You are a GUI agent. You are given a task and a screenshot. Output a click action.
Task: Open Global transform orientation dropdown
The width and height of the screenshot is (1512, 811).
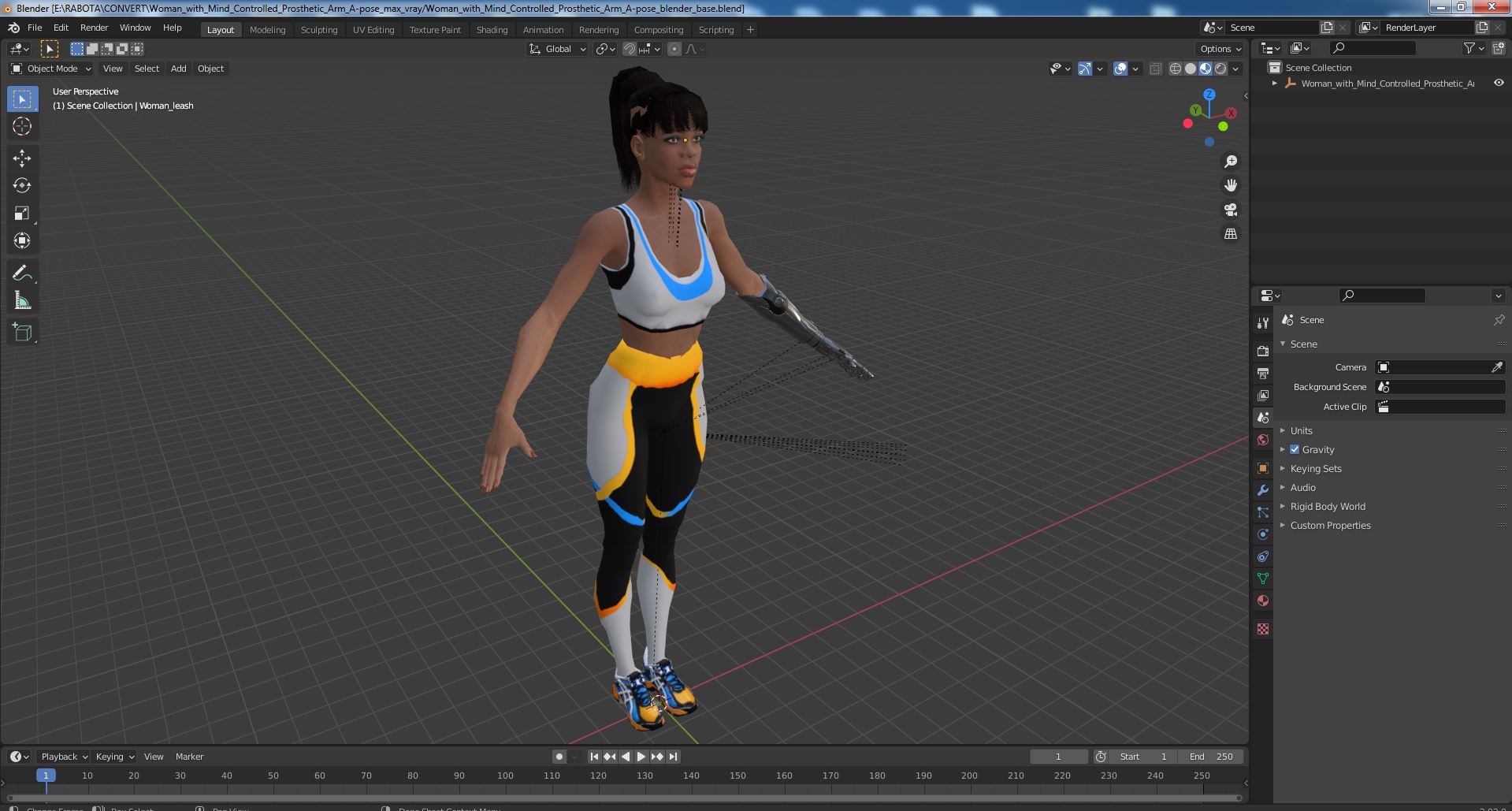[x=558, y=49]
